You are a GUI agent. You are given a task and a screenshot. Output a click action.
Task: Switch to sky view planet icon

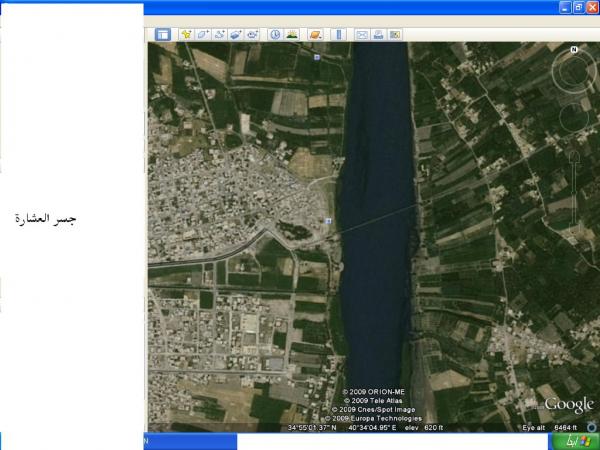pos(314,34)
